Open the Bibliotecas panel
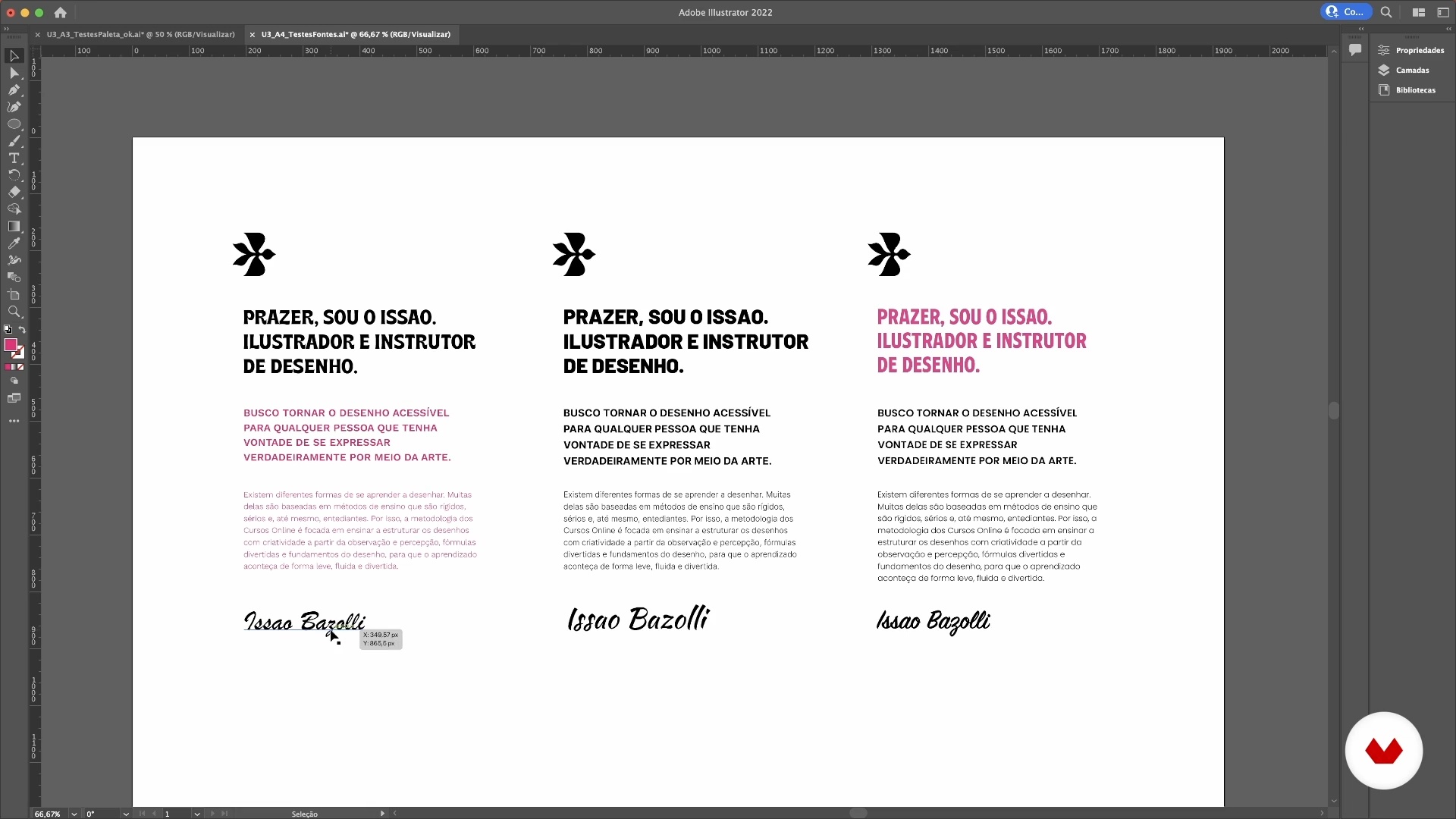1456x819 pixels. click(x=1407, y=89)
